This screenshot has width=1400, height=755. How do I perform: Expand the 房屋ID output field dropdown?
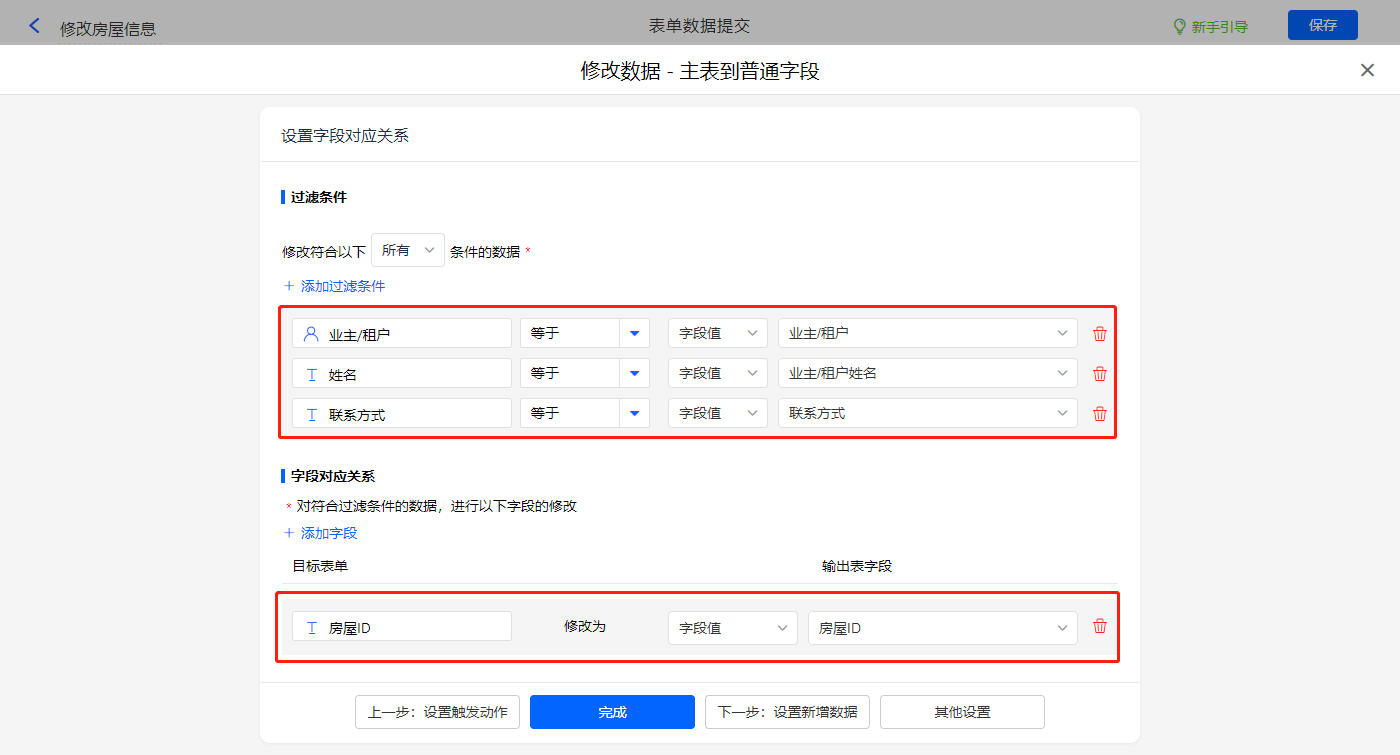pos(942,628)
